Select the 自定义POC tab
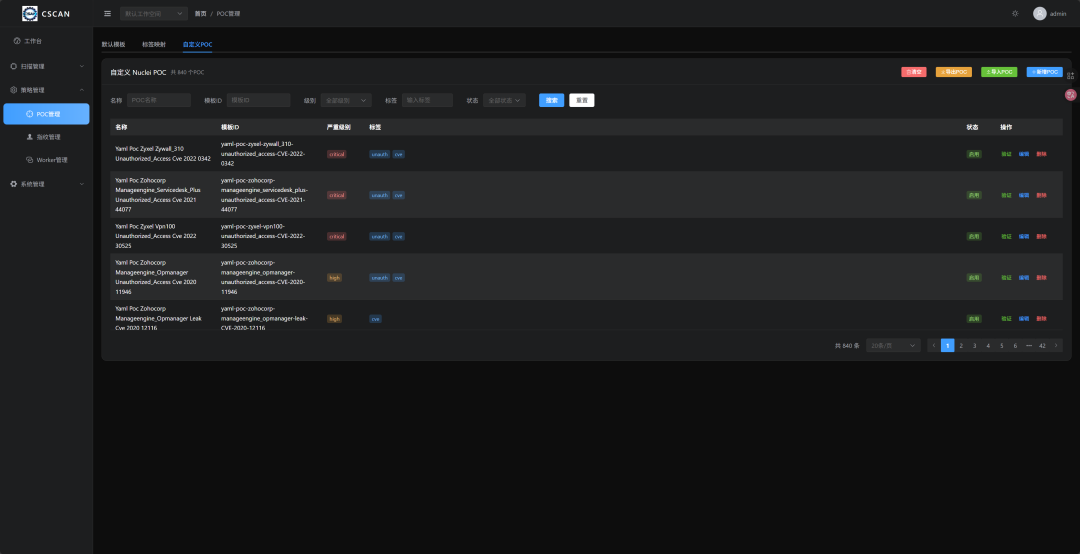 point(198,44)
